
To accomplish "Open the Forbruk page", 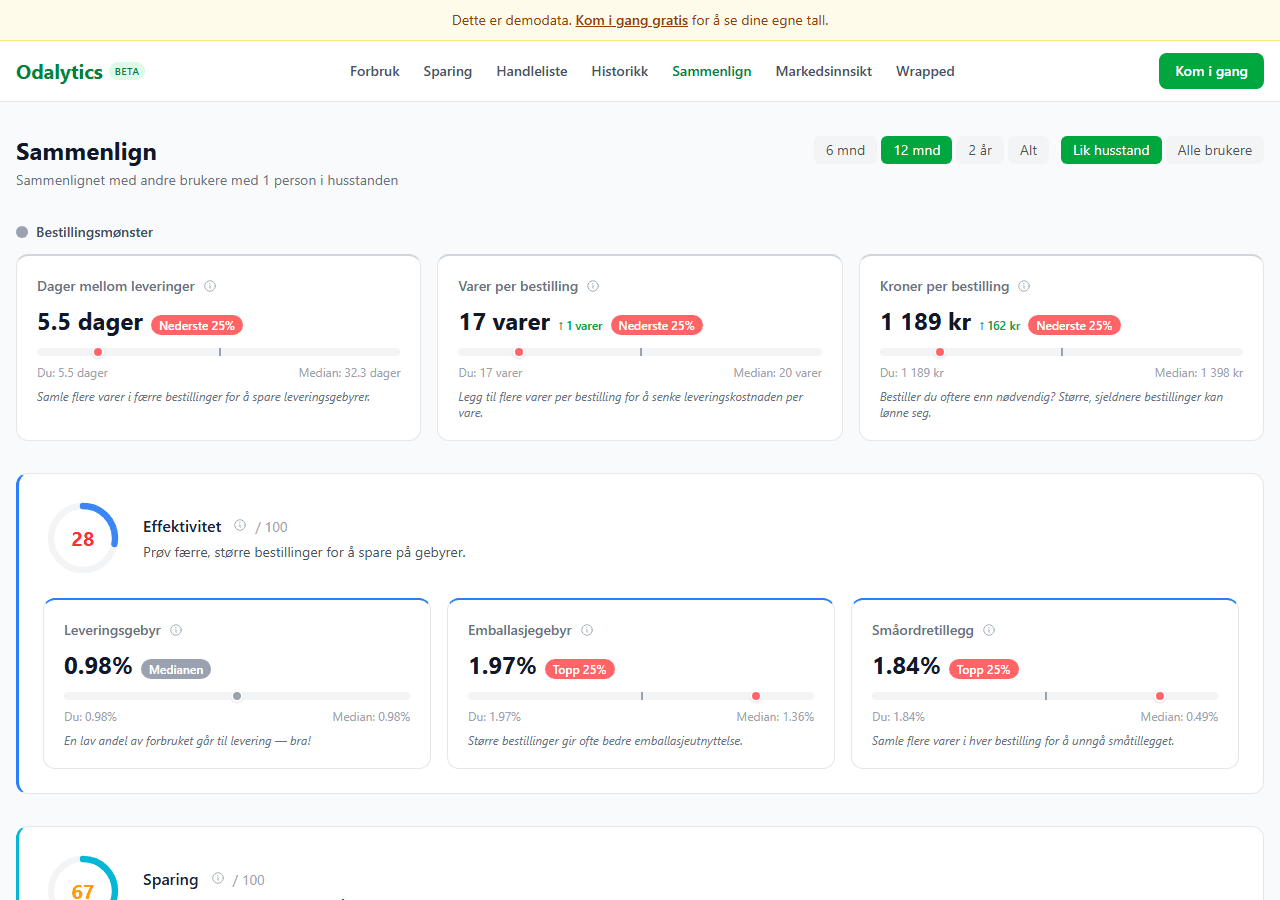I will pos(375,71).
